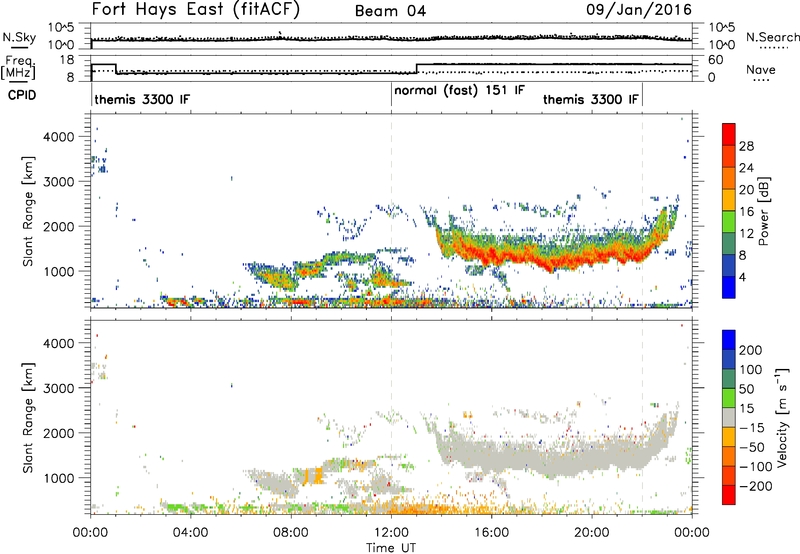Click the 'N.Search' legend label

point(772,37)
